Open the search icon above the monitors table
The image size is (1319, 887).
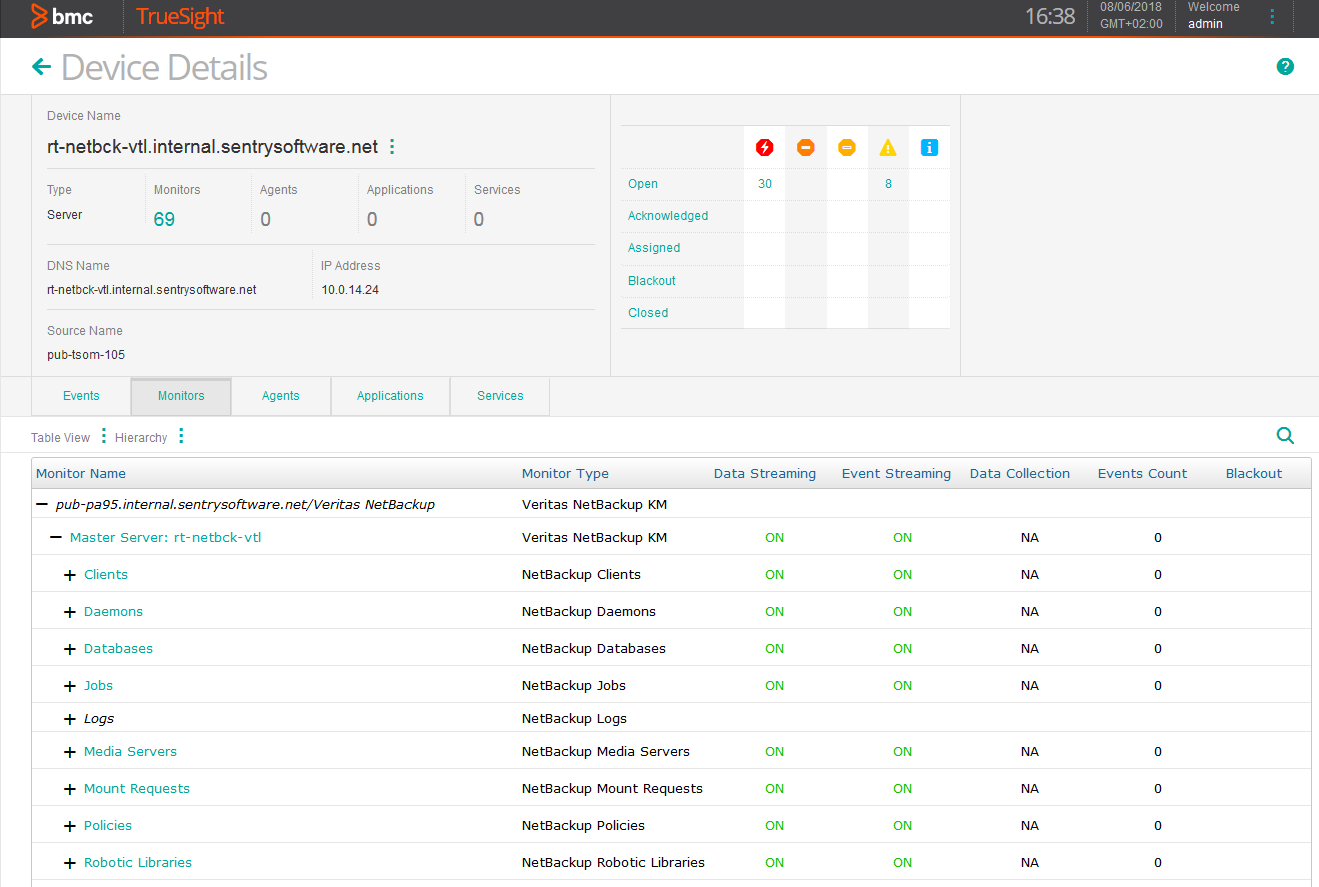click(x=1285, y=436)
